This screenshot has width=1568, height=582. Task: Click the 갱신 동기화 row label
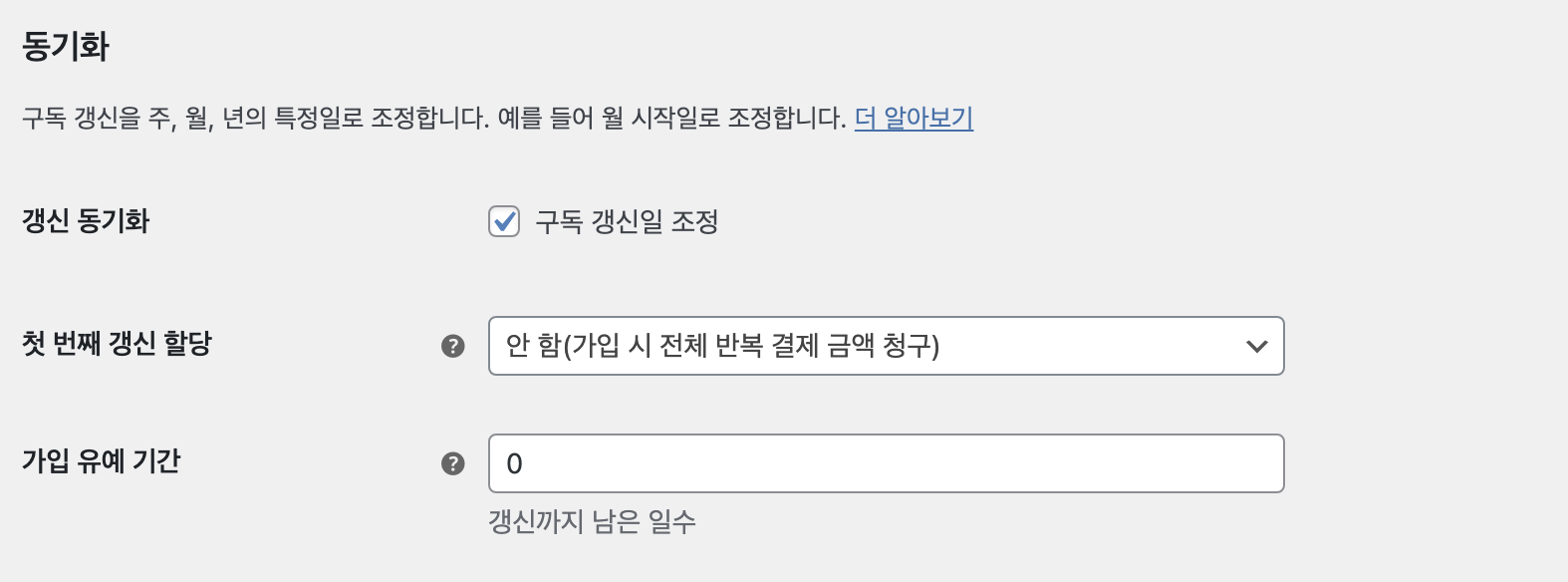coord(86,220)
